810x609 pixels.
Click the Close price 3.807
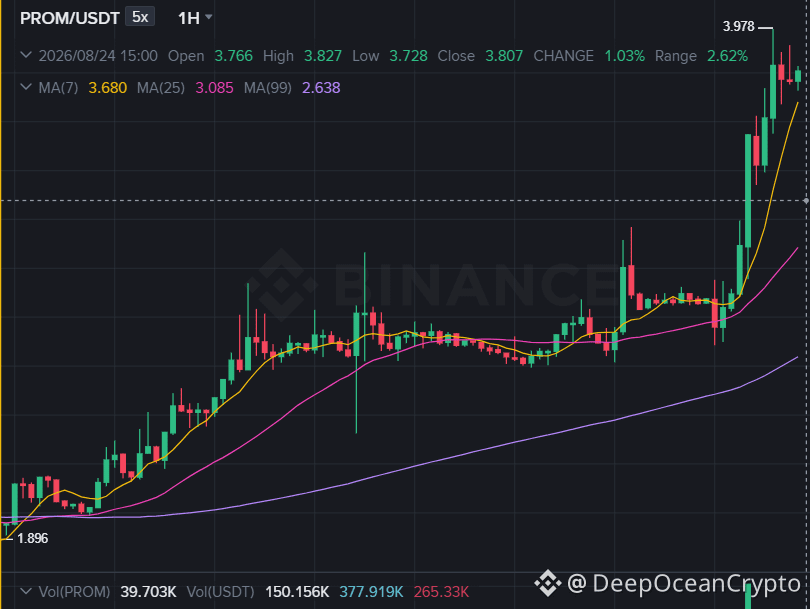pos(504,56)
